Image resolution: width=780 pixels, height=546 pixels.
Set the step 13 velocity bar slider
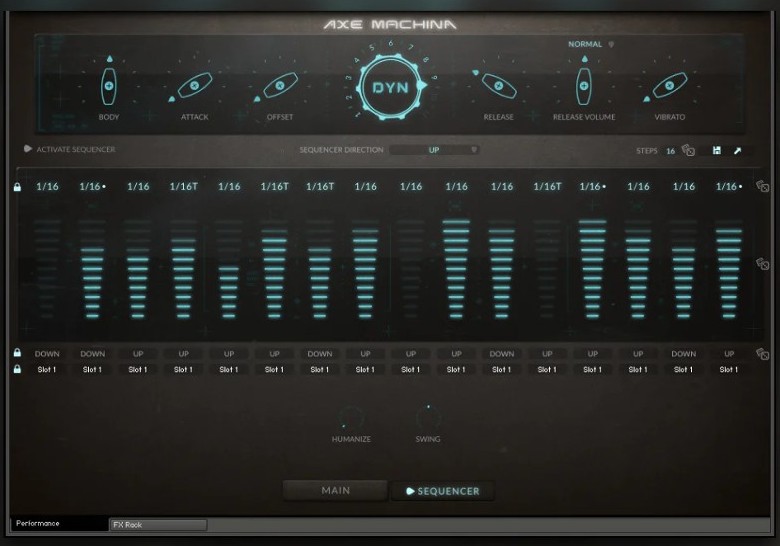pyautogui.click(x=592, y=268)
